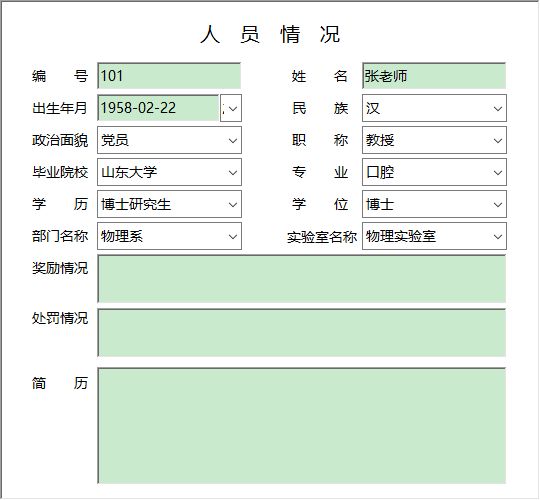Expand the 学位 dropdown arrow
The height and width of the screenshot is (500, 540).
[498, 205]
